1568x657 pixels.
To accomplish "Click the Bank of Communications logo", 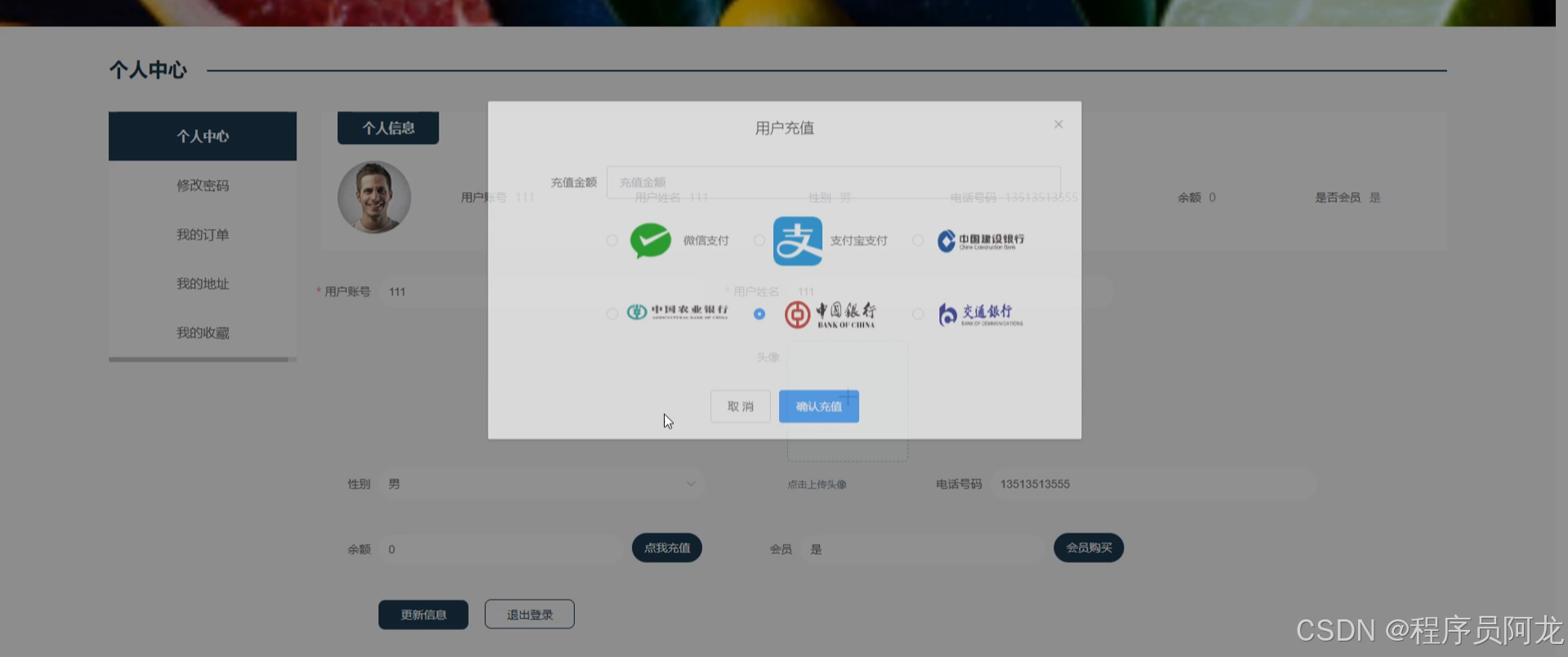I will [980, 314].
